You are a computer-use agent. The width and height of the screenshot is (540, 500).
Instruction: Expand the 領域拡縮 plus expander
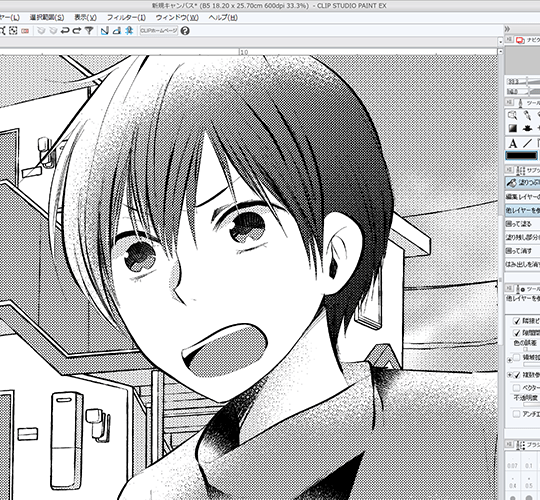click(x=509, y=360)
